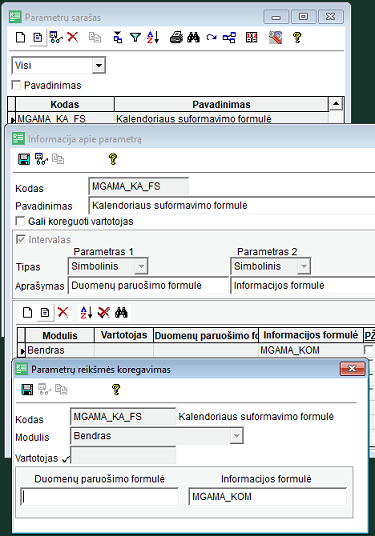Click the Kodas column header in Parametrų sąrašas
Screen dimensions: 375x536
65,104
